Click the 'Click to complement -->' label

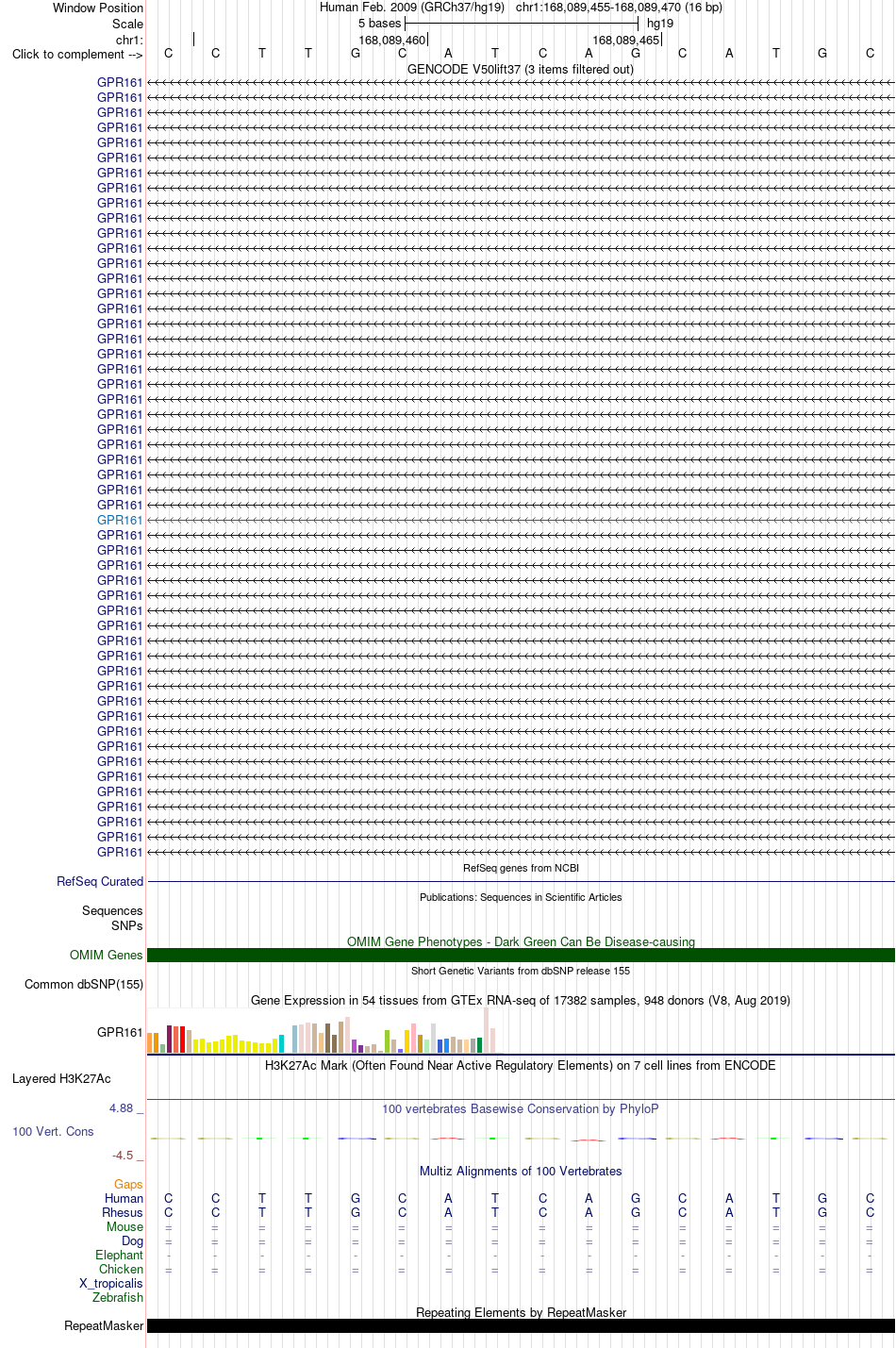[x=77, y=54]
